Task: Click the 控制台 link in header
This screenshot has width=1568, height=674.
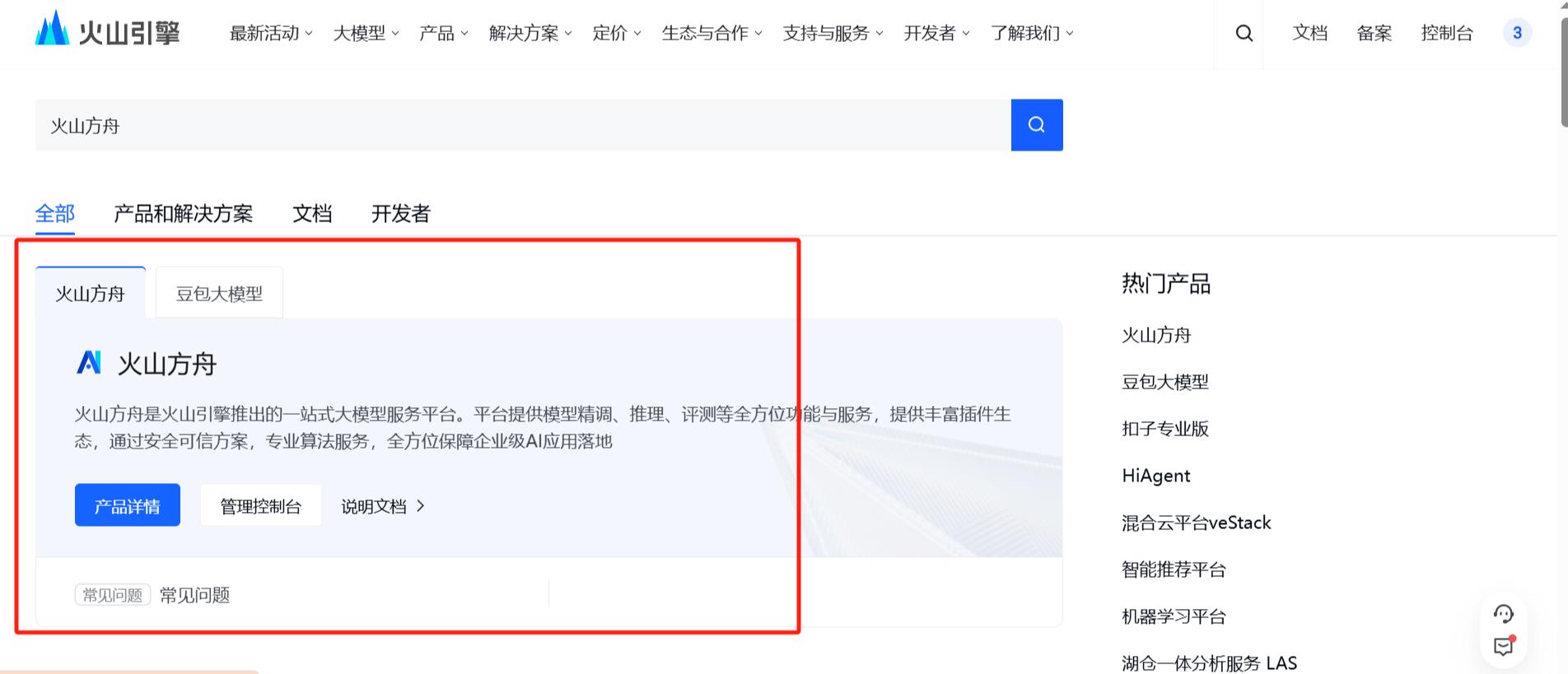Action: click(1446, 34)
